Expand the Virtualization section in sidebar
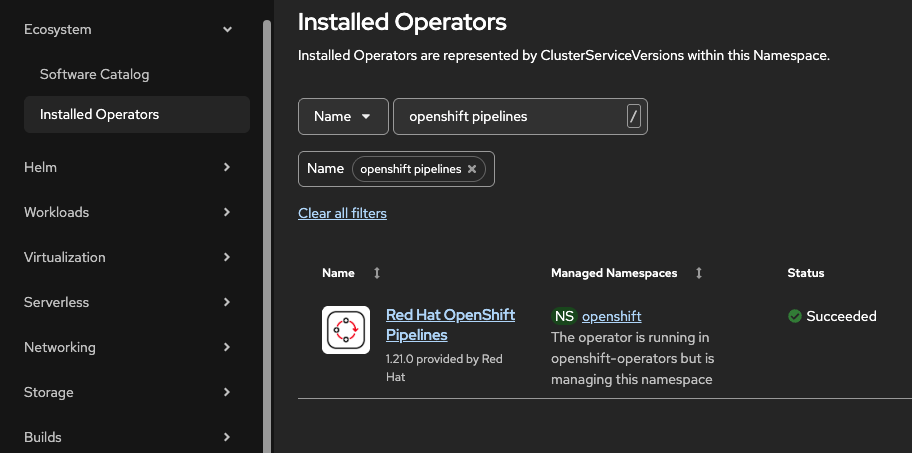This screenshot has height=453, width=912. (x=227, y=257)
